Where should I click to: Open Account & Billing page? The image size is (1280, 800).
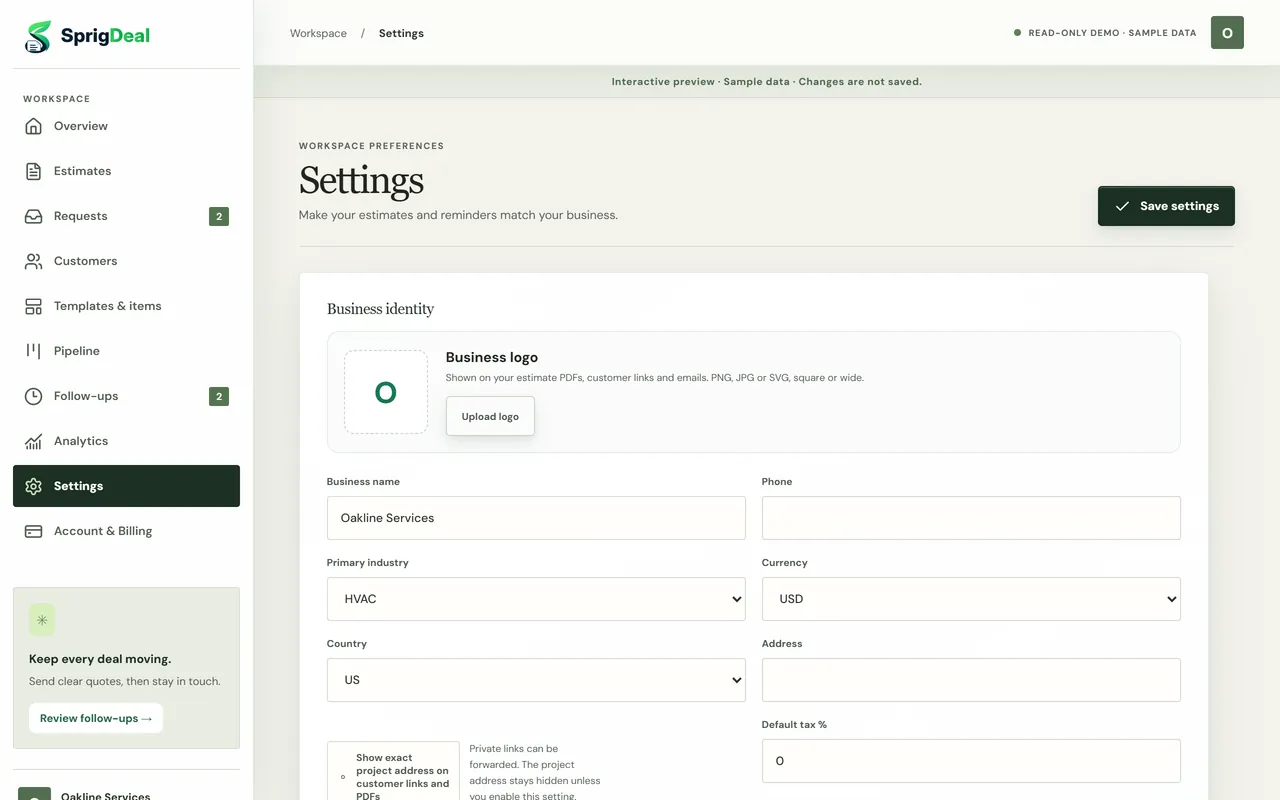pyautogui.click(x=126, y=531)
